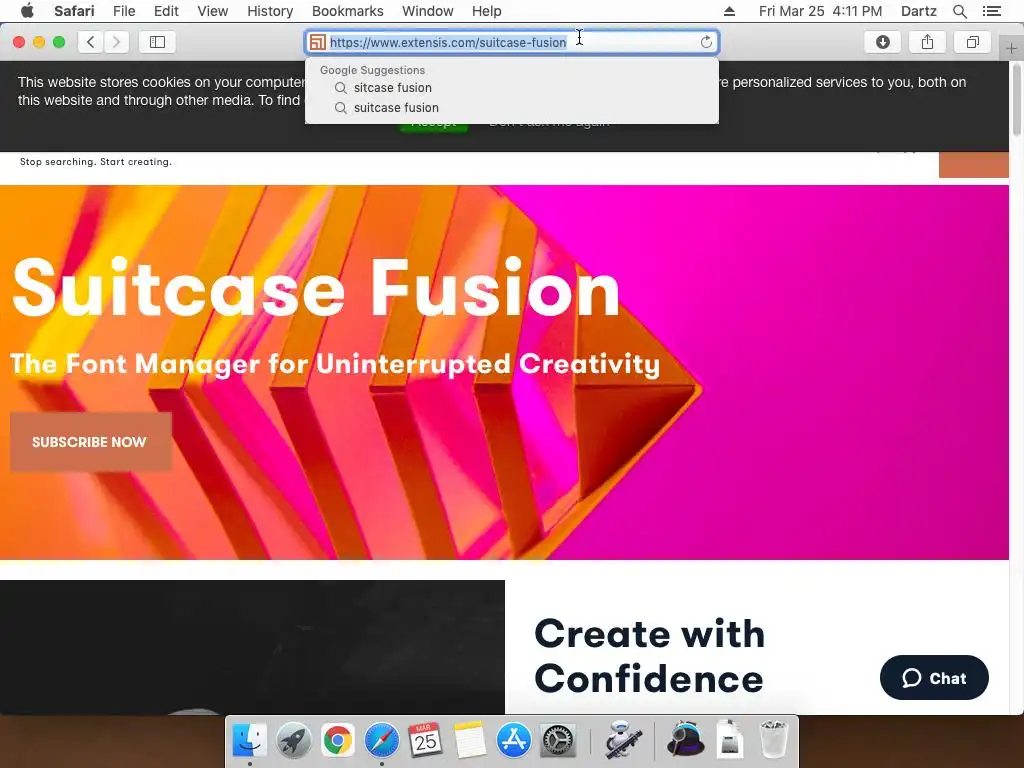Click the Safari compass icon in Dock
Viewport: 1024px width, 768px height.
coord(381,740)
